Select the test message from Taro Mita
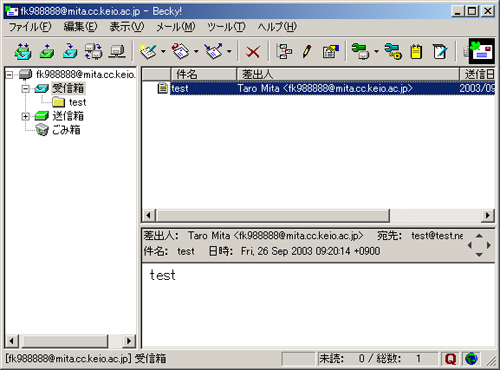 point(332,88)
